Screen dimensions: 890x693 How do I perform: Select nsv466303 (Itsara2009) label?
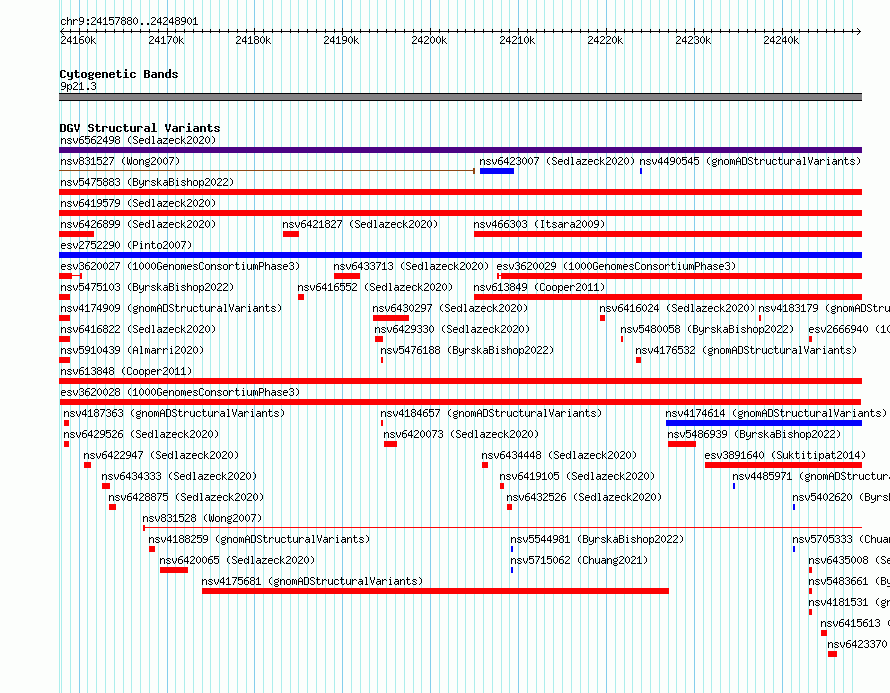click(x=539, y=224)
